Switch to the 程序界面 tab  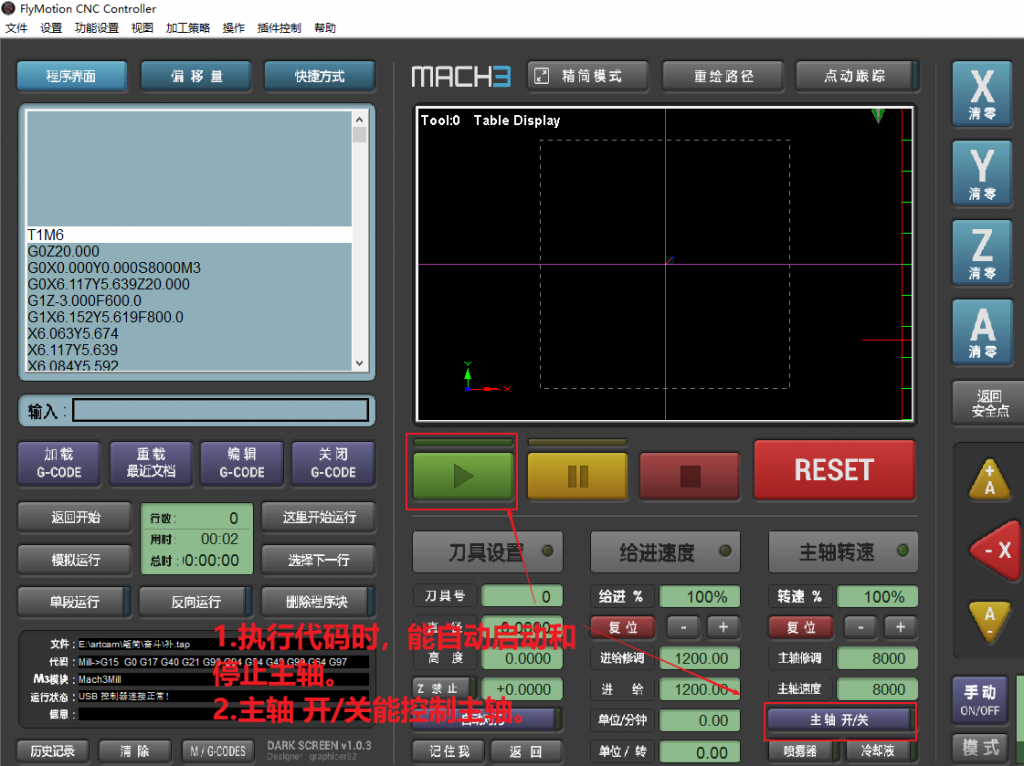point(71,76)
